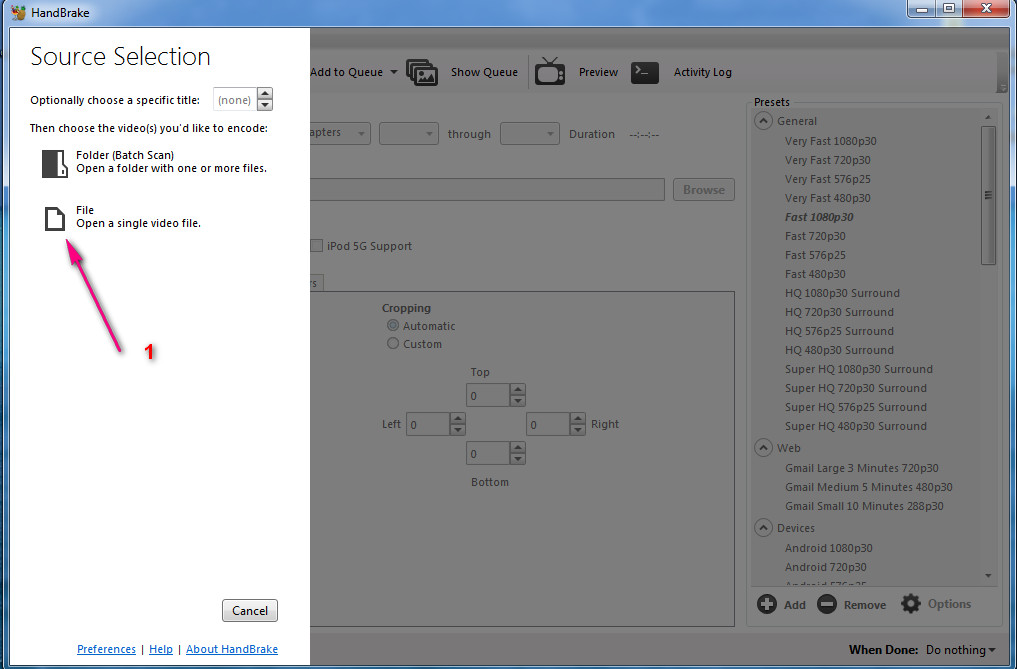Image resolution: width=1017 pixels, height=669 pixels.
Task: Select the Very Fast 720p30 preset
Action: point(828,160)
